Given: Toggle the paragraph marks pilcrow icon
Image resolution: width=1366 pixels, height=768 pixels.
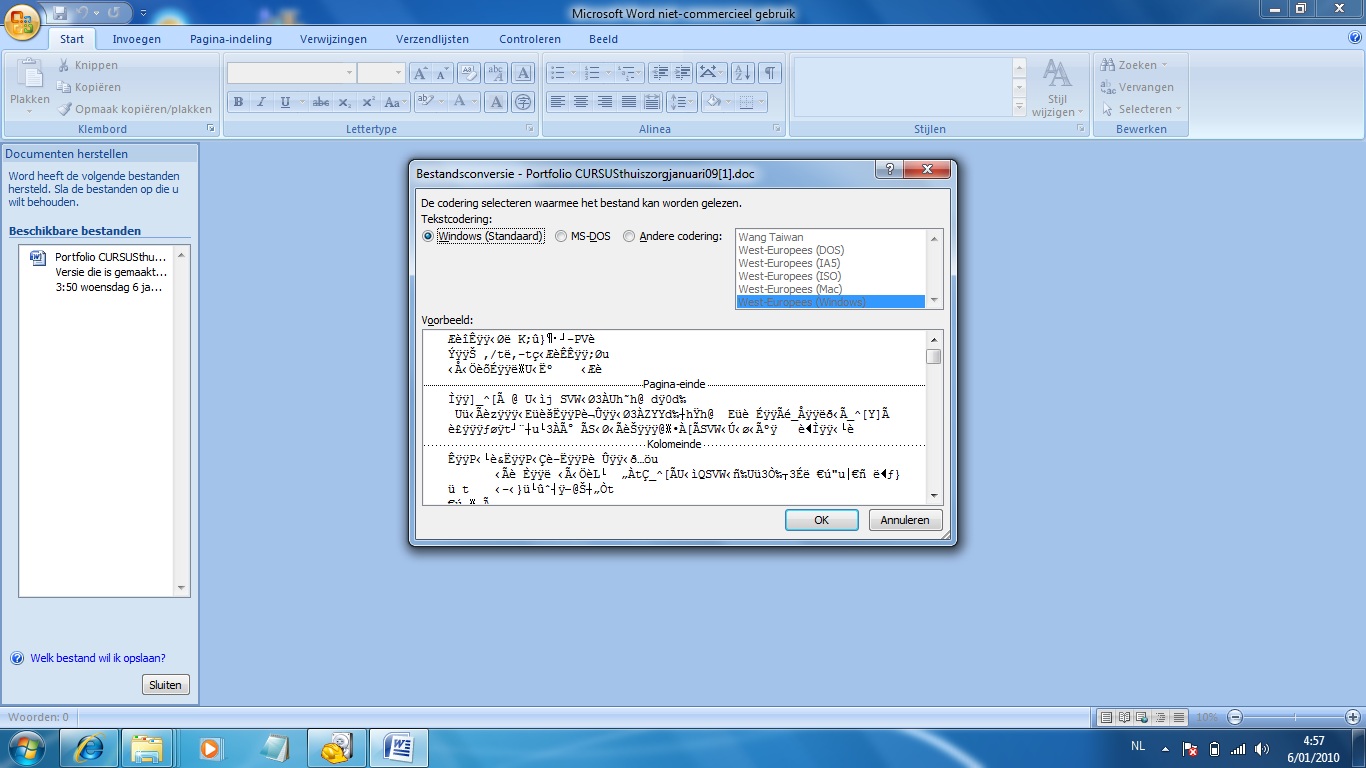Looking at the screenshot, I should click(770, 73).
